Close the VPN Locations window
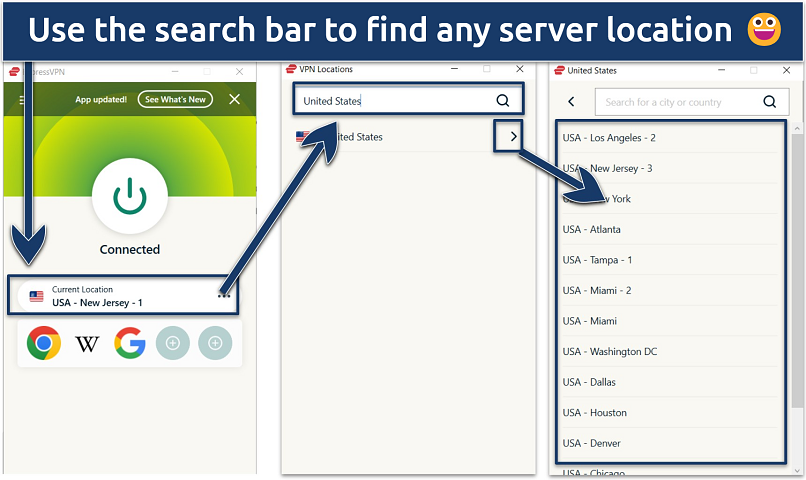Image resolution: width=806 pixels, height=480 pixels. (x=520, y=69)
